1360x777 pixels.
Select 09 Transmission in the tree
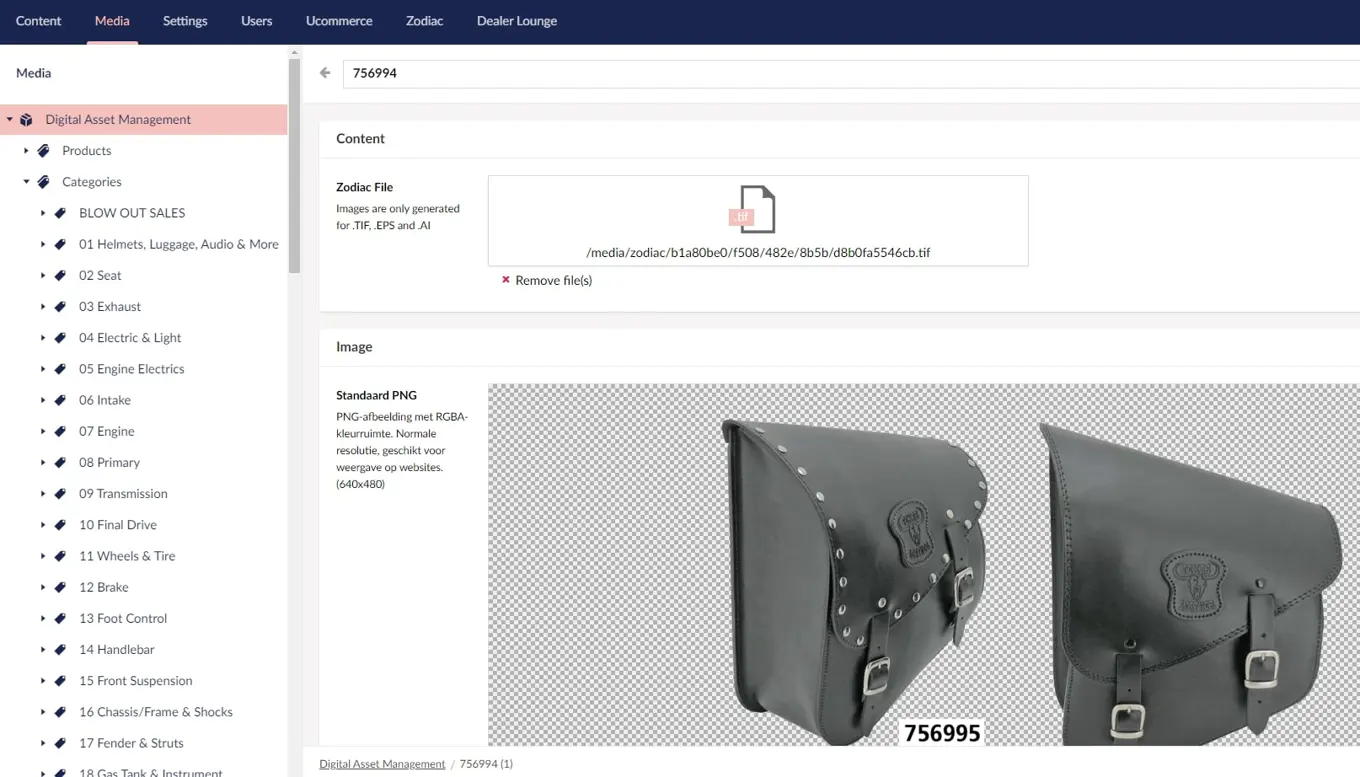(x=123, y=494)
